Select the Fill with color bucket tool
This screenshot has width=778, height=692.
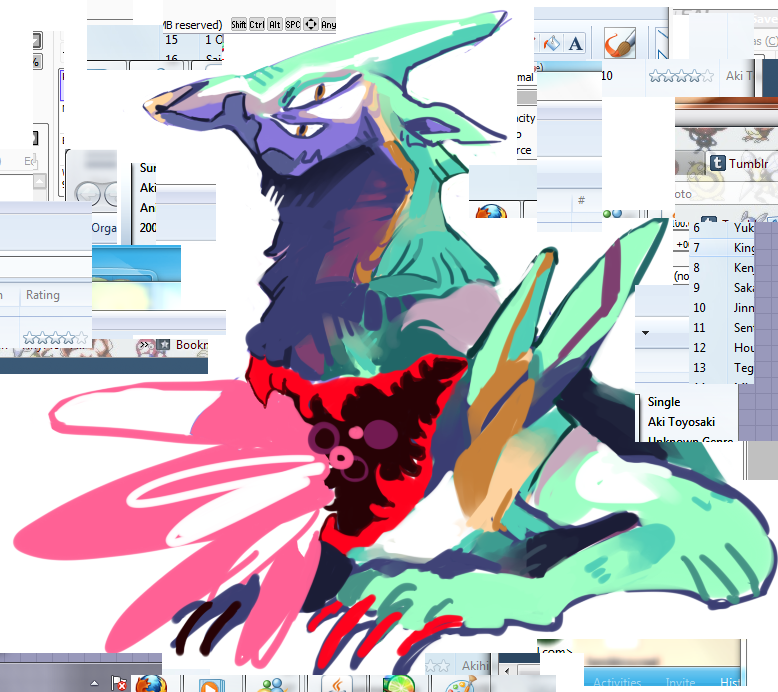(552, 44)
